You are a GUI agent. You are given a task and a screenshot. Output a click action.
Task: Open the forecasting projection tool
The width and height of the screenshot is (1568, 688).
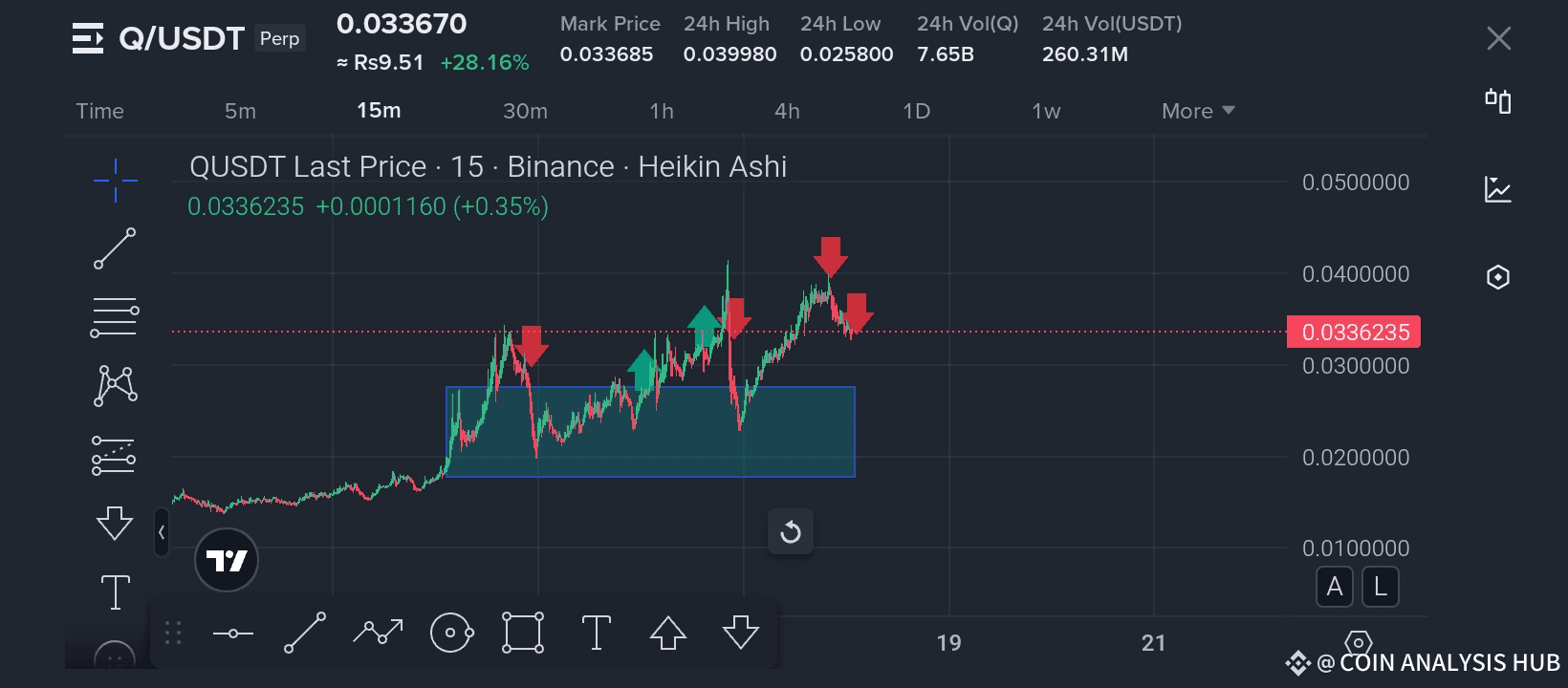(x=114, y=455)
